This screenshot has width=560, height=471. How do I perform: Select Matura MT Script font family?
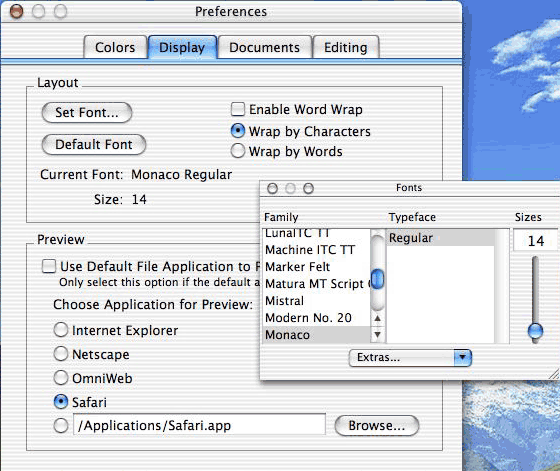point(316,284)
